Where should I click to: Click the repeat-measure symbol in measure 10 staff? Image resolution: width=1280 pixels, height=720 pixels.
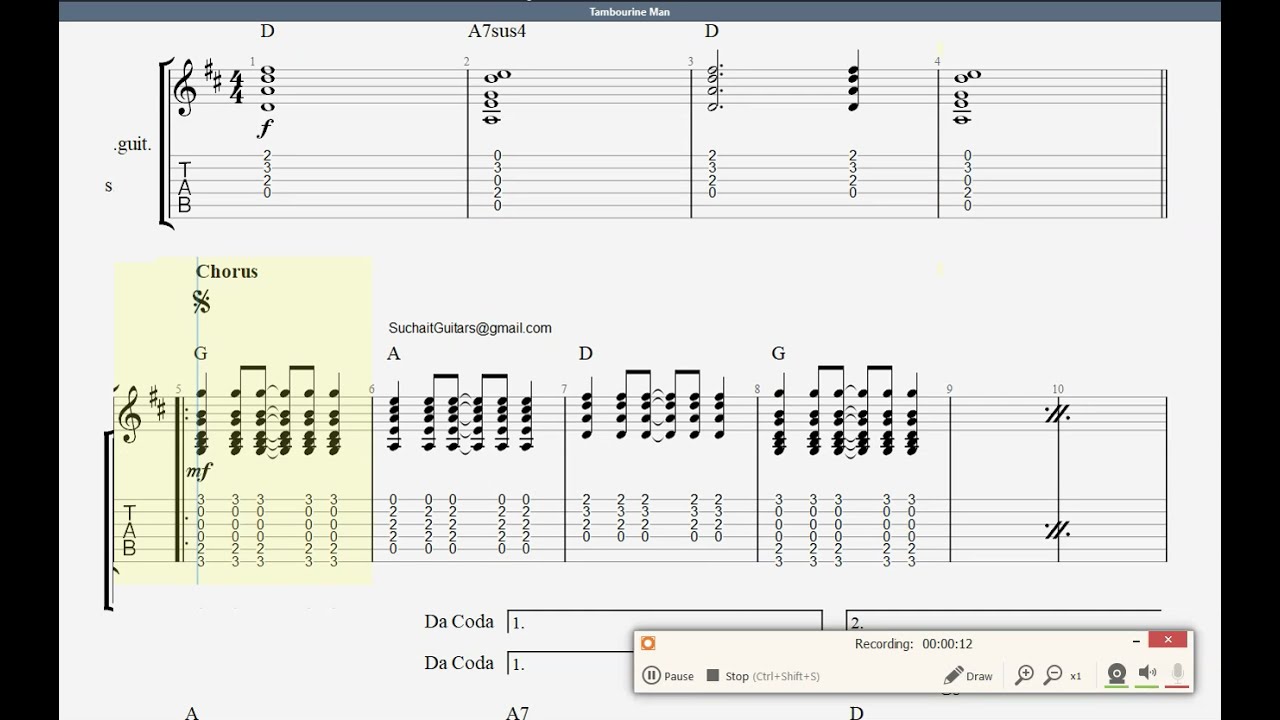tap(1058, 413)
